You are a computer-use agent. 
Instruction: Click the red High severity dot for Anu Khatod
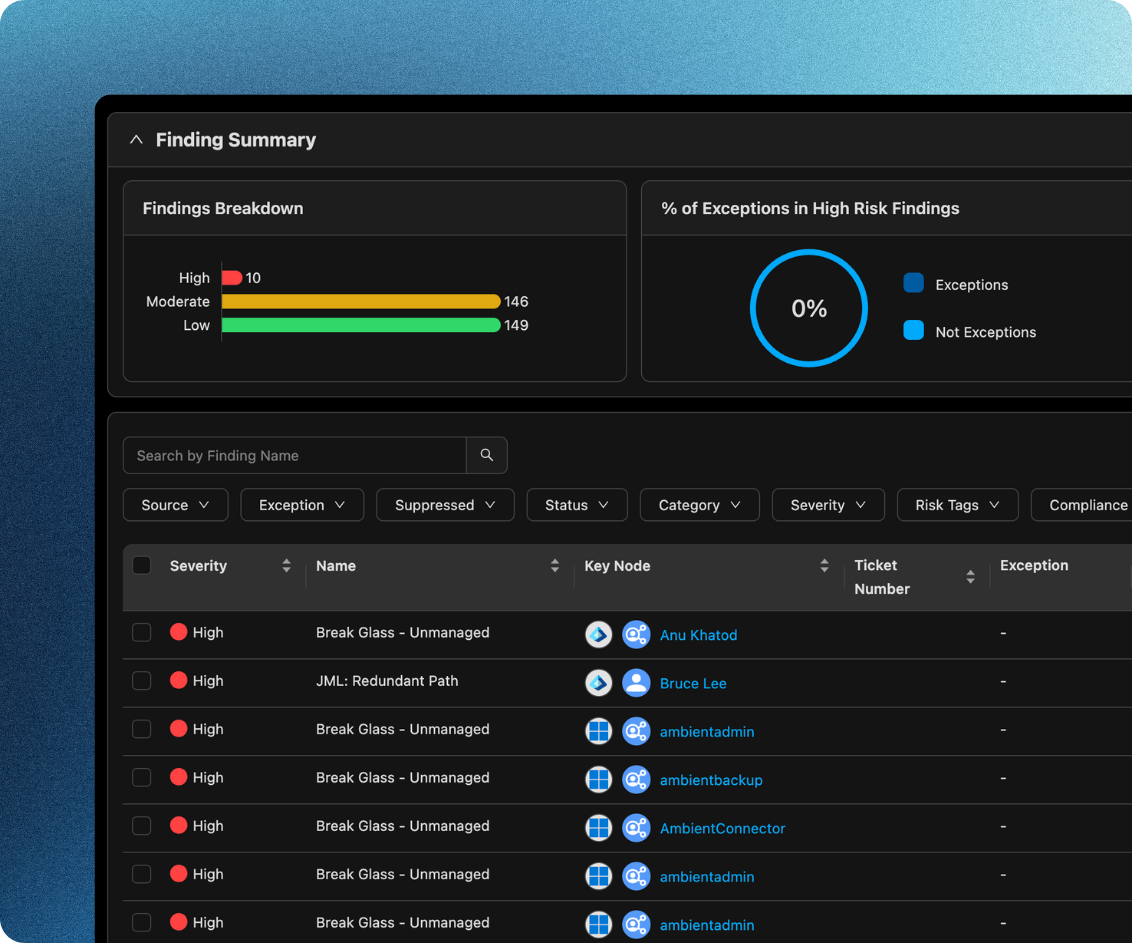tap(178, 632)
